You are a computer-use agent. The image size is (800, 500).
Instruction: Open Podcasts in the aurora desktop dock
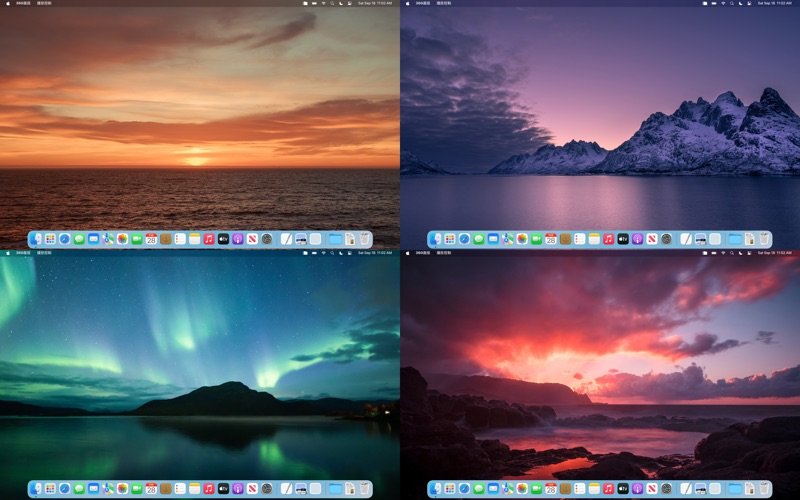pos(238,489)
